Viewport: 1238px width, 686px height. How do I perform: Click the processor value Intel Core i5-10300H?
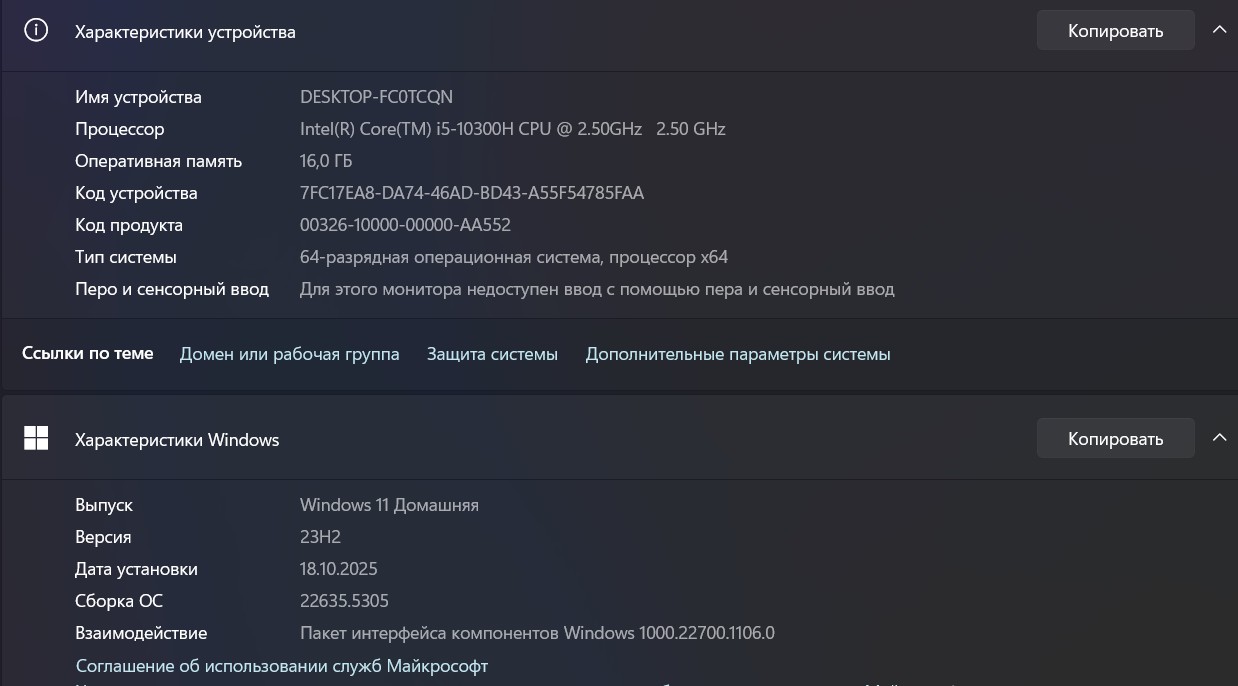click(x=513, y=129)
